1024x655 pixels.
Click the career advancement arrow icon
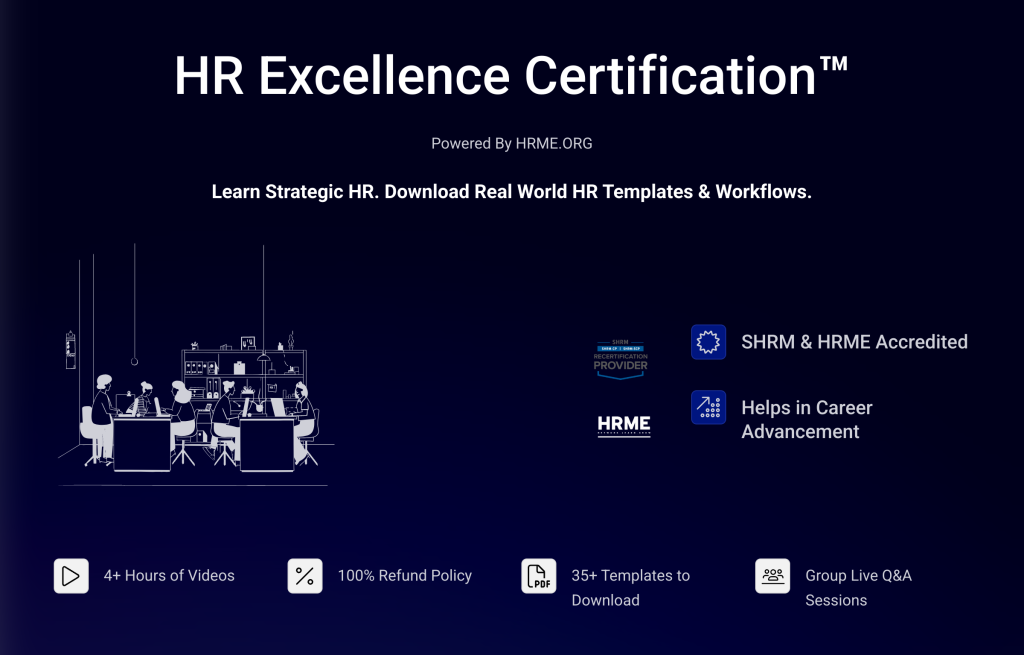(x=708, y=408)
